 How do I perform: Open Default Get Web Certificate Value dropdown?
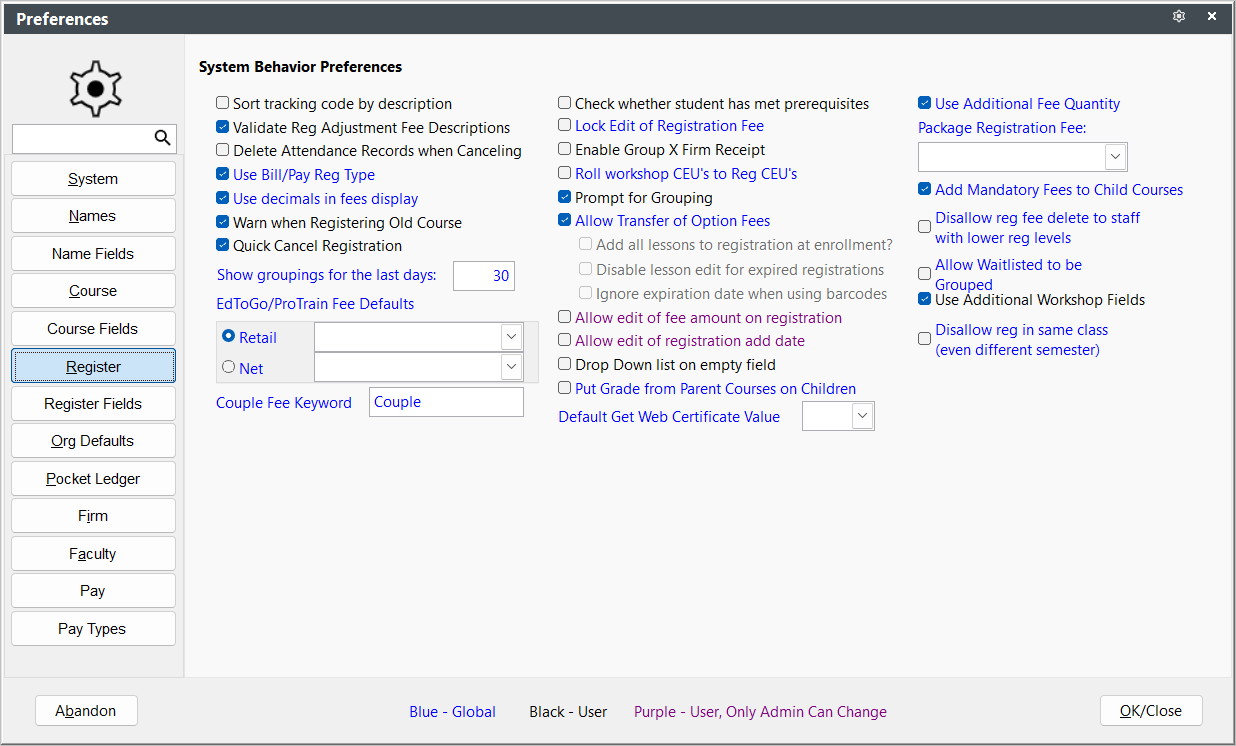tap(863, 417)
